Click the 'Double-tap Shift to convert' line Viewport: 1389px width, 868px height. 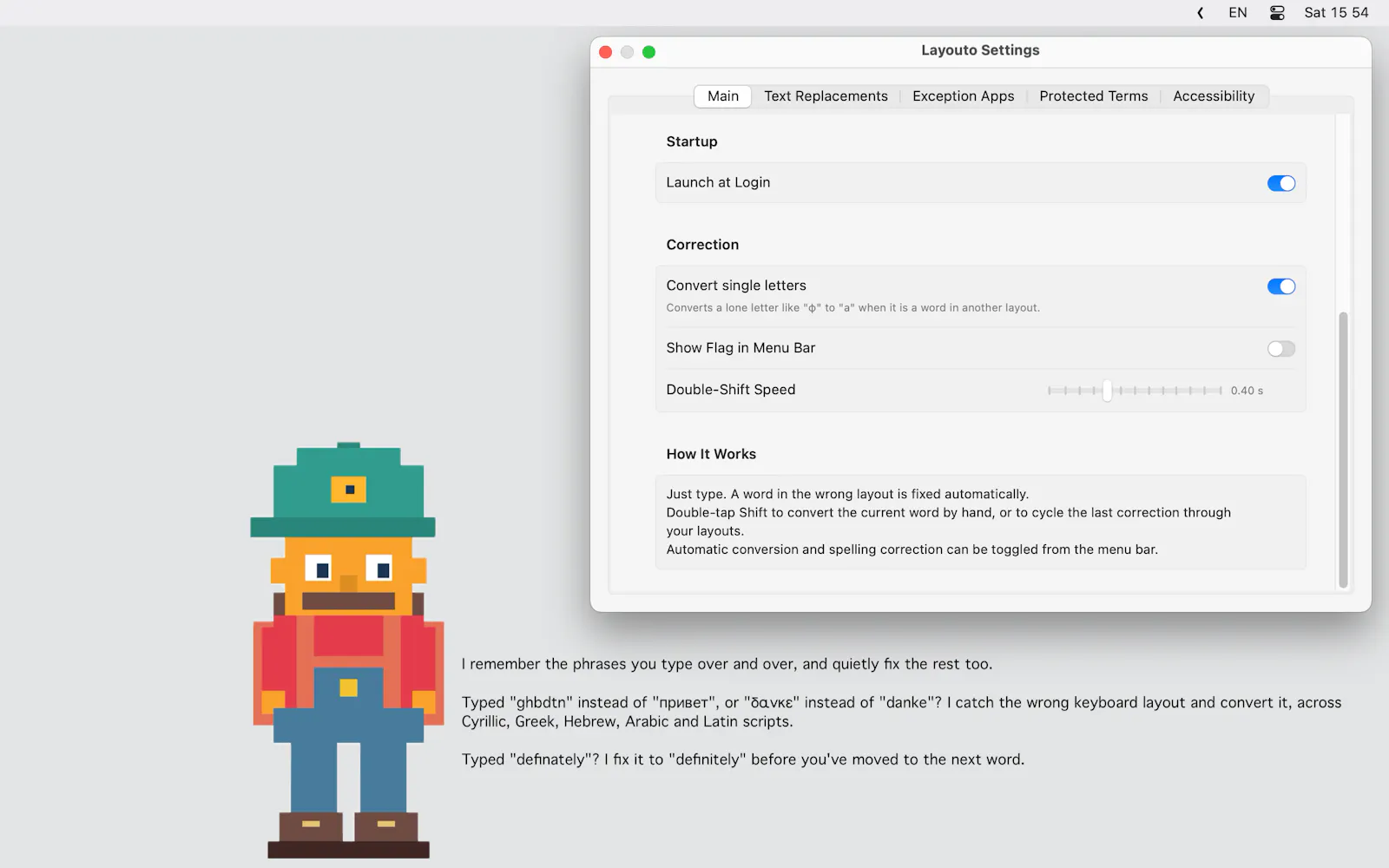point(948,522)
